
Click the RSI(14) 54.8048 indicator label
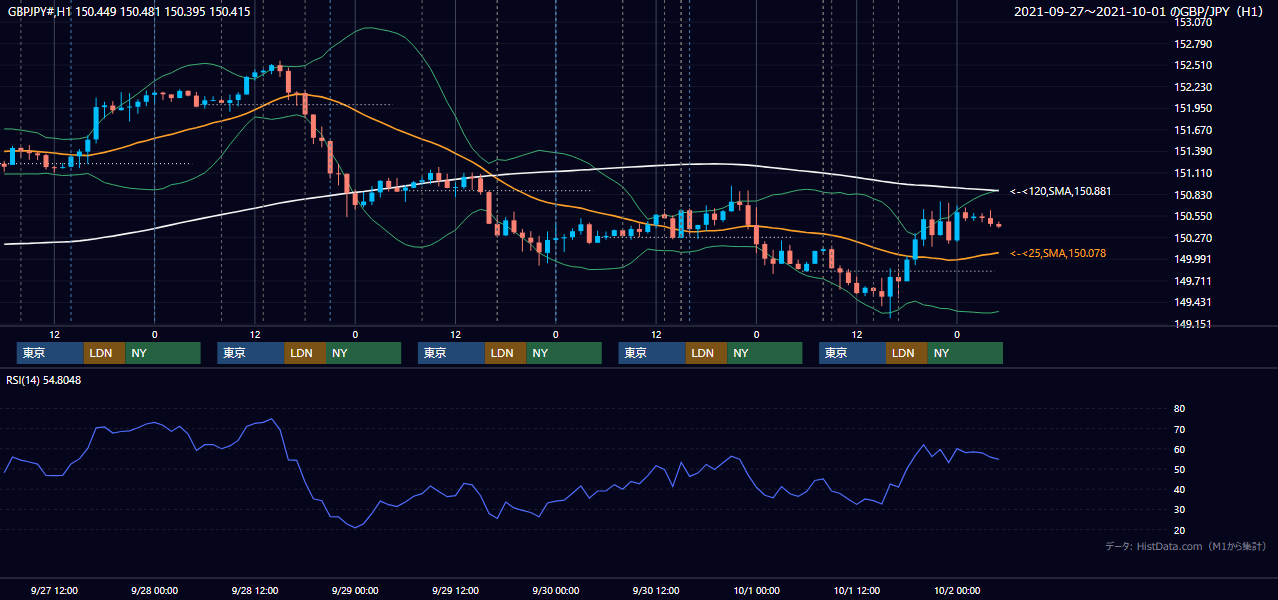pyautogui.click(x=44, y=380)
